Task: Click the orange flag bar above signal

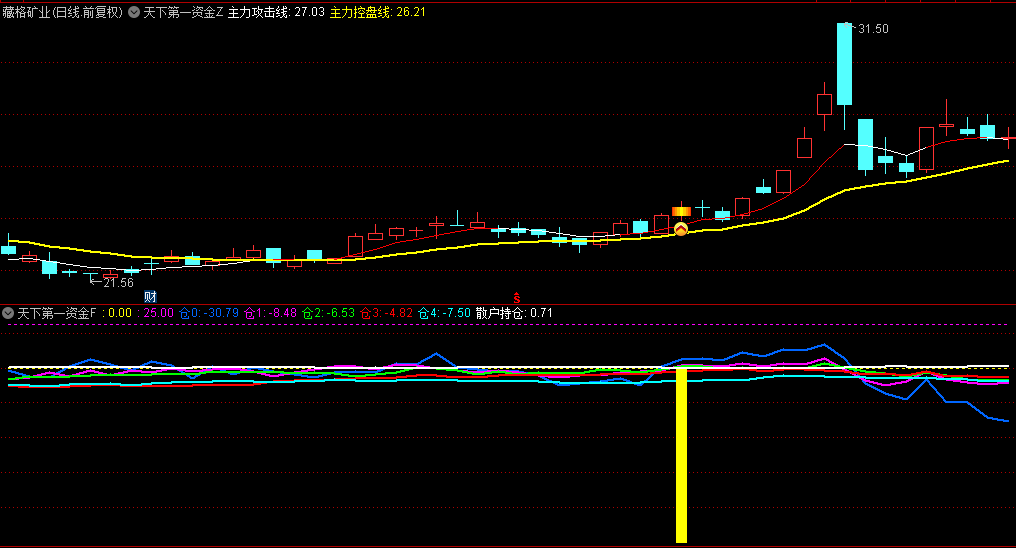Action: [x=681, y=211]
